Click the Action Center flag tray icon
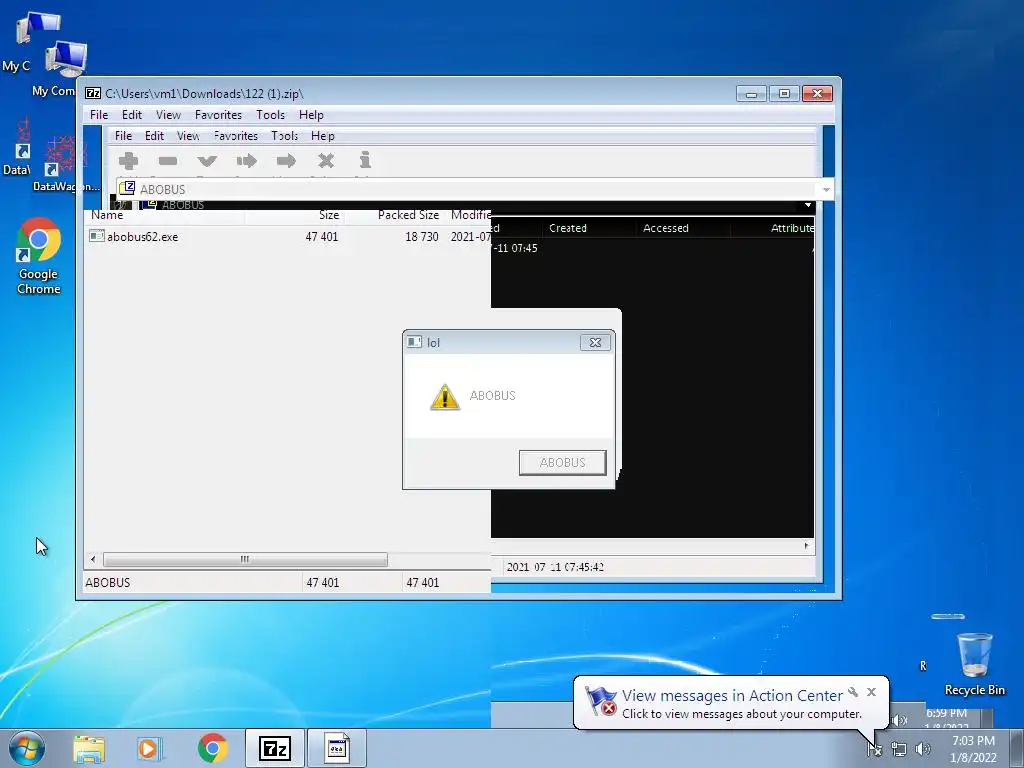The image size is (1024, 768). click(874, 750)
